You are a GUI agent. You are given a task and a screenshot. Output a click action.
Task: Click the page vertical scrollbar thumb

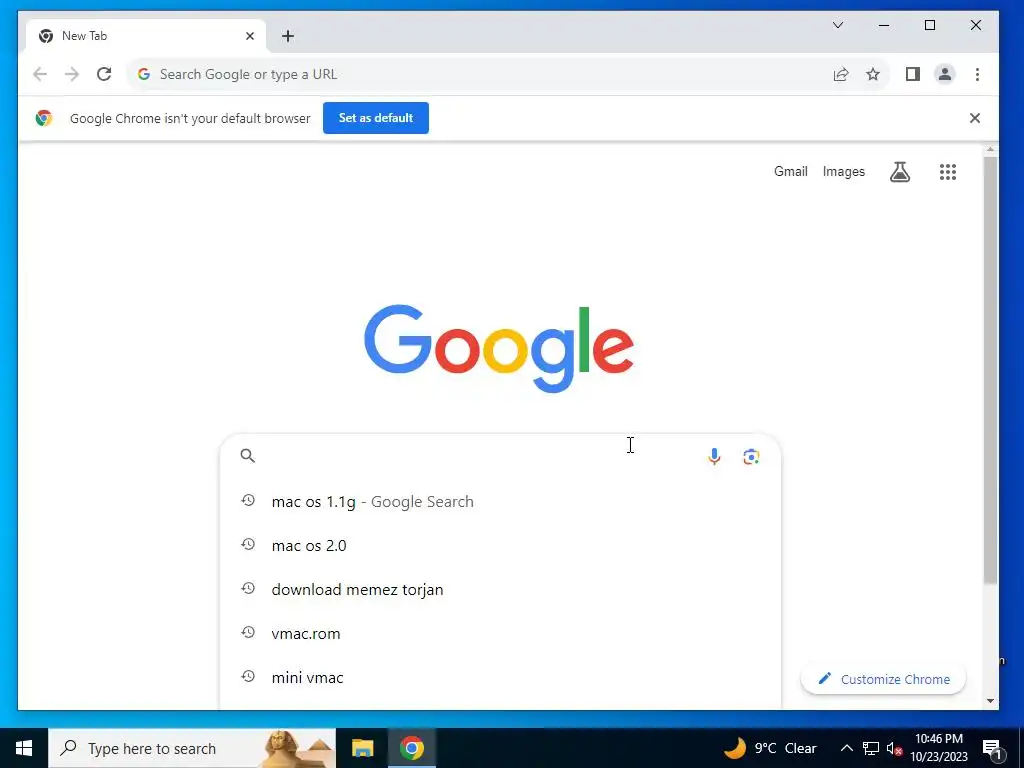[990, 369]
